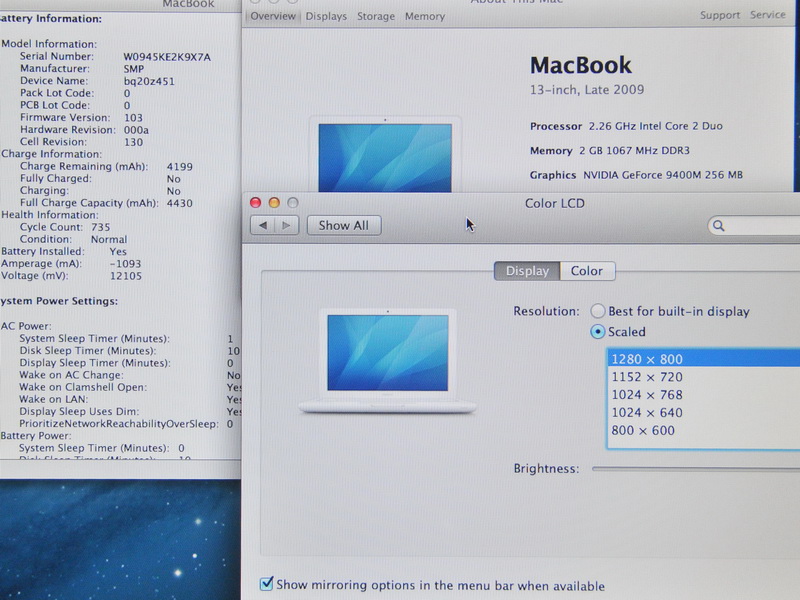The height and width of the screenshot is (600, 800).
Task: Click the MacBook picture in About This Mac
Action: pyautogui.click(x=385, y=155)
